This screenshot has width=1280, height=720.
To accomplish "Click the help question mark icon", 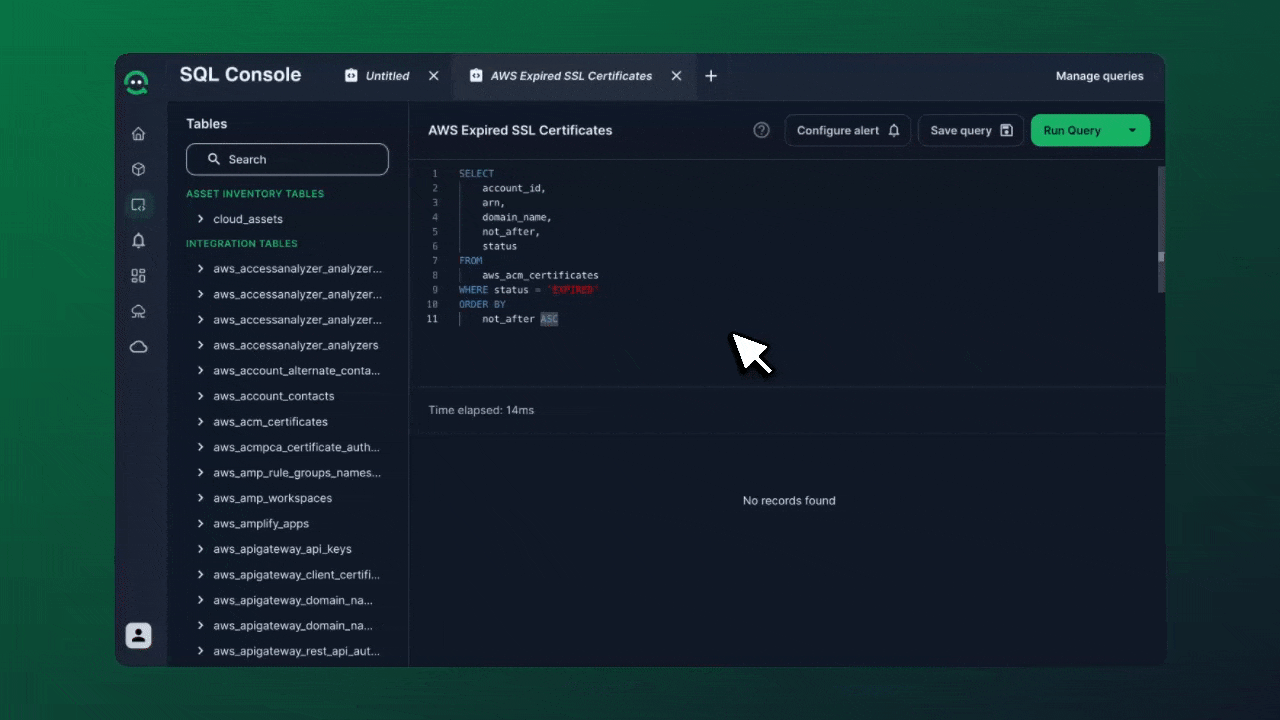I will click(761, 130).
